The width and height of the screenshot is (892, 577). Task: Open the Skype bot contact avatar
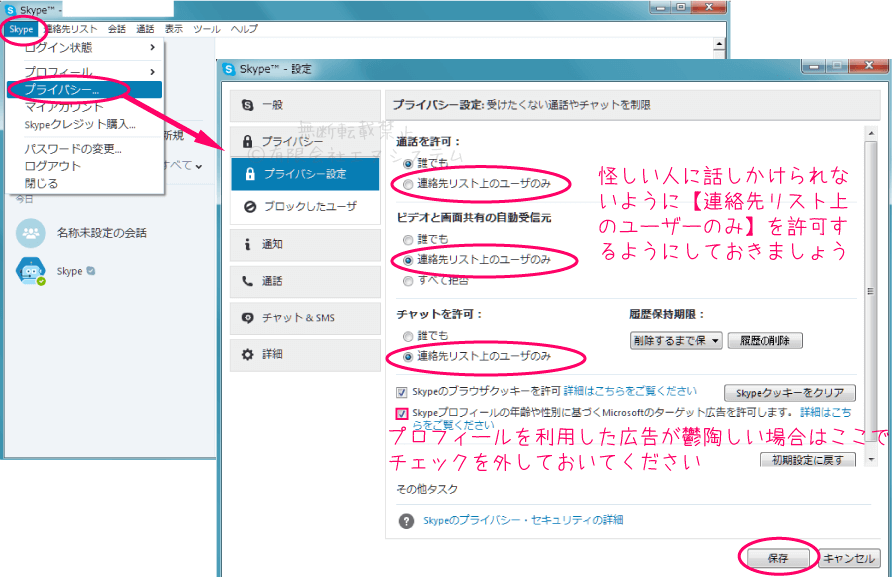coord(31,271)
